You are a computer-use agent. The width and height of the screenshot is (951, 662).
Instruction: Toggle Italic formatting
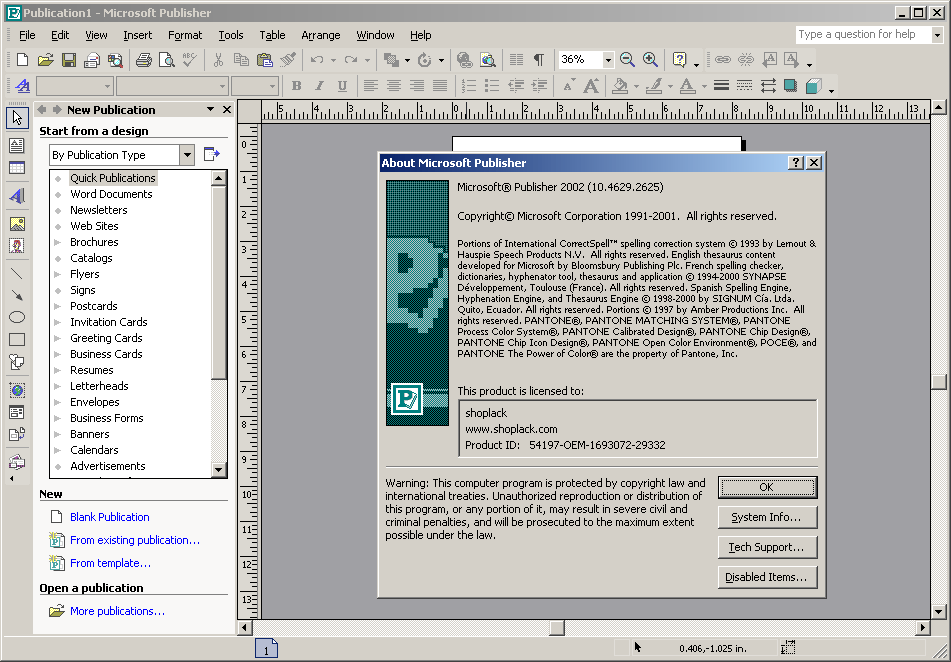320,86
